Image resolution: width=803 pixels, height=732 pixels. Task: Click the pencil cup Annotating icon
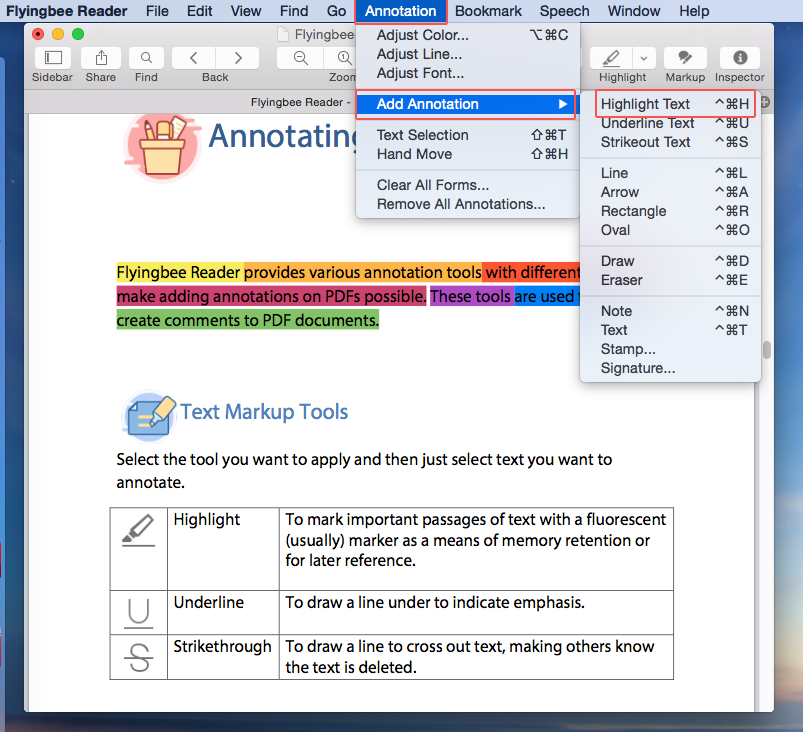[163, 147]
